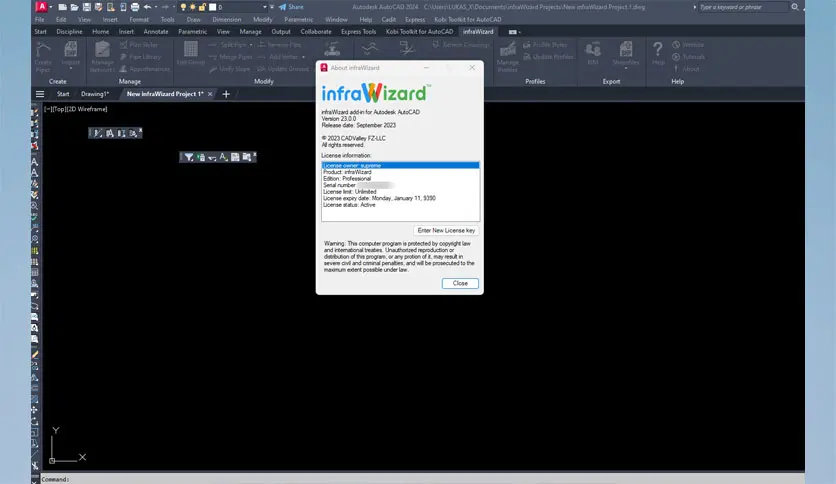Click the Create Pipes ribbon icon
836x484 pixels.
coord(43,56)
